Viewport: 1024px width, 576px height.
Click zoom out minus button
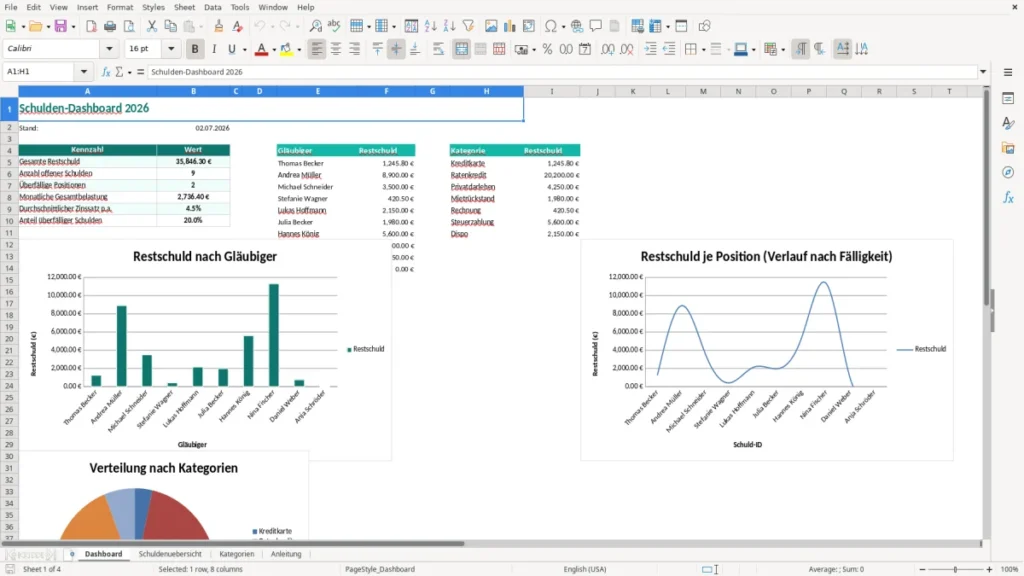922,569
